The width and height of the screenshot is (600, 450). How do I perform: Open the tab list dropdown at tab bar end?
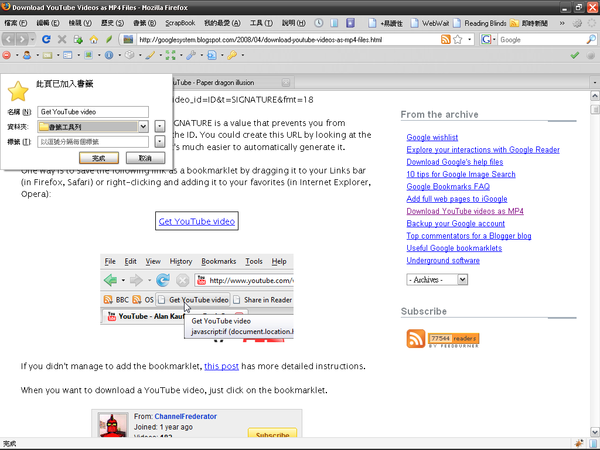pyautogui.click(x=595, y=82)
